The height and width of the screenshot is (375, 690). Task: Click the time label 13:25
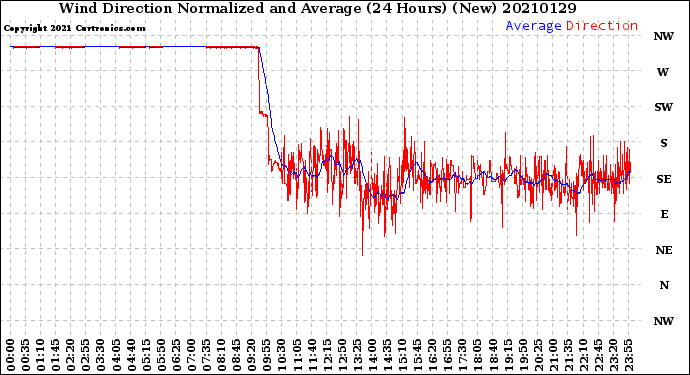pyautogui.click(x=357, y=355)
